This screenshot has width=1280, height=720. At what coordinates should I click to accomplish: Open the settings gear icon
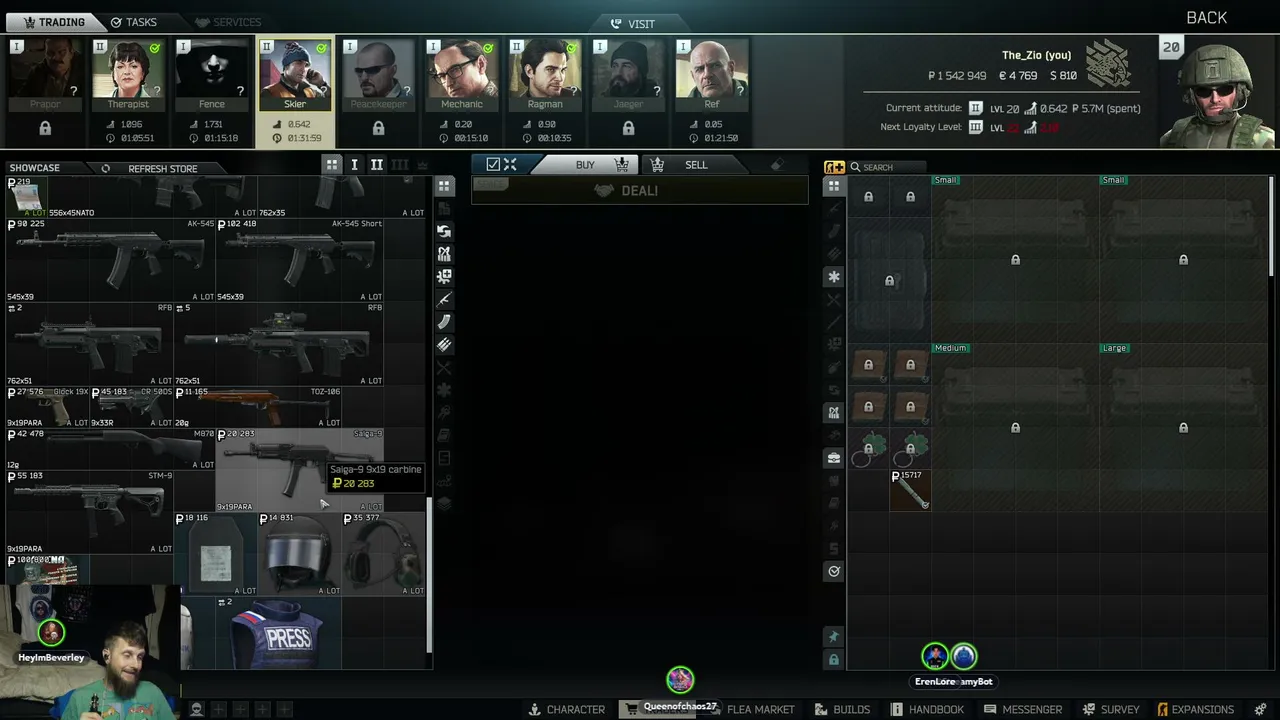1260,709
